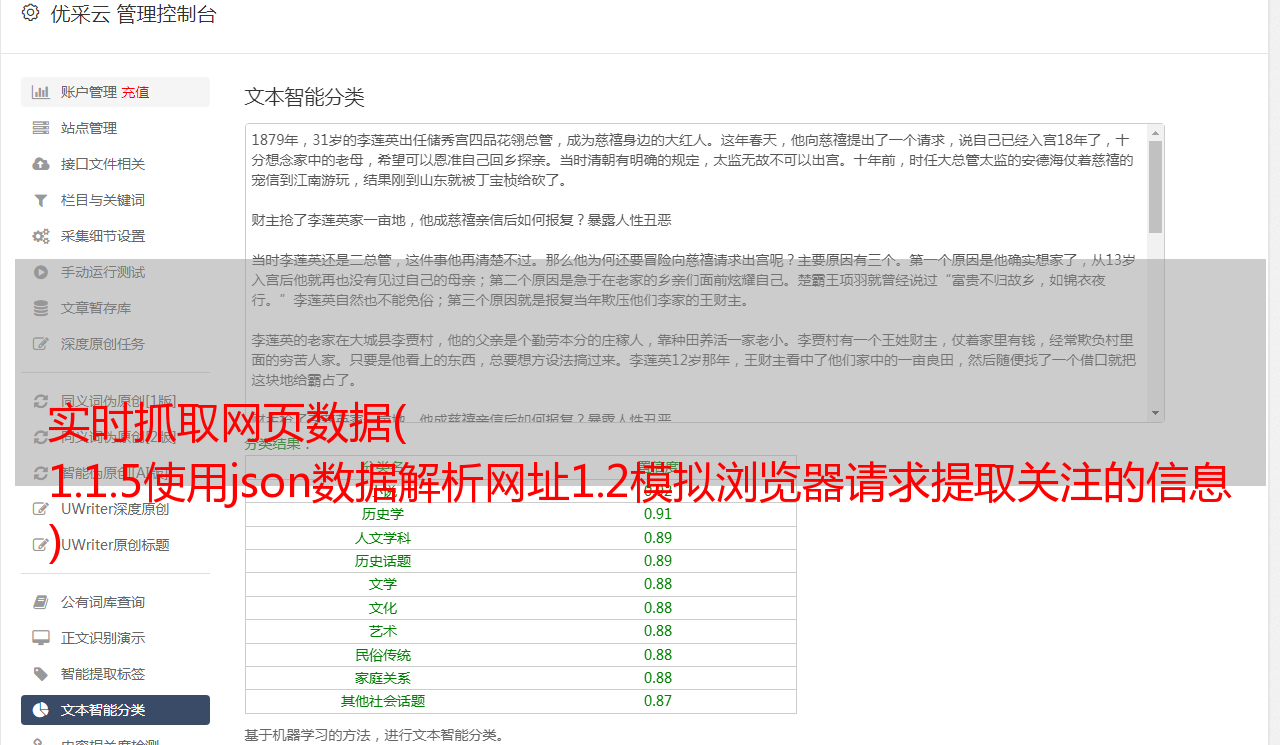
Task: Click the book icon for 公有词库查询
Action: (41, 602)
